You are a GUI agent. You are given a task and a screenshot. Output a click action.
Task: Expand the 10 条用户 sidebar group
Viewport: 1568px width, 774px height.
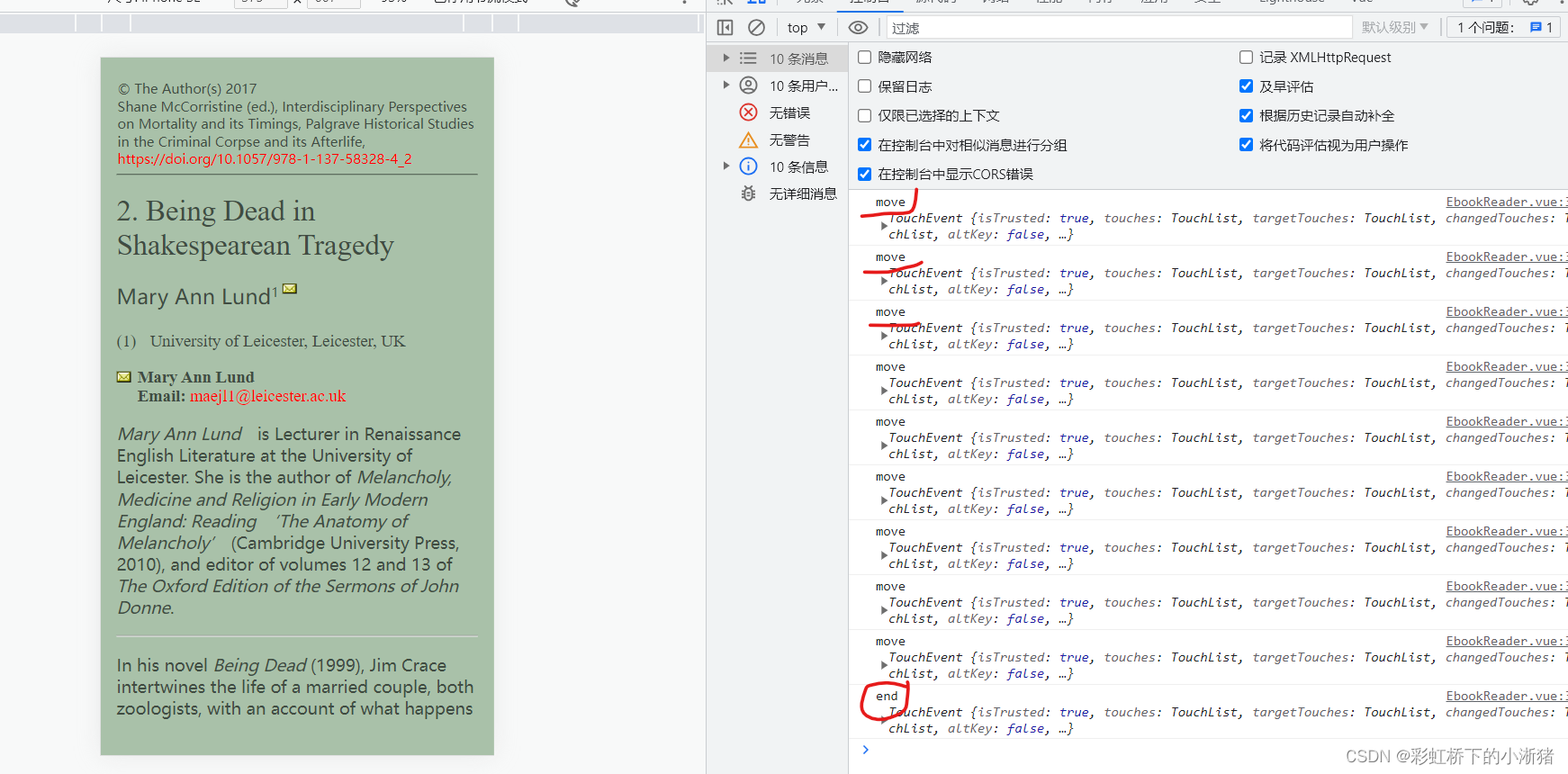[x=726, y=85]
